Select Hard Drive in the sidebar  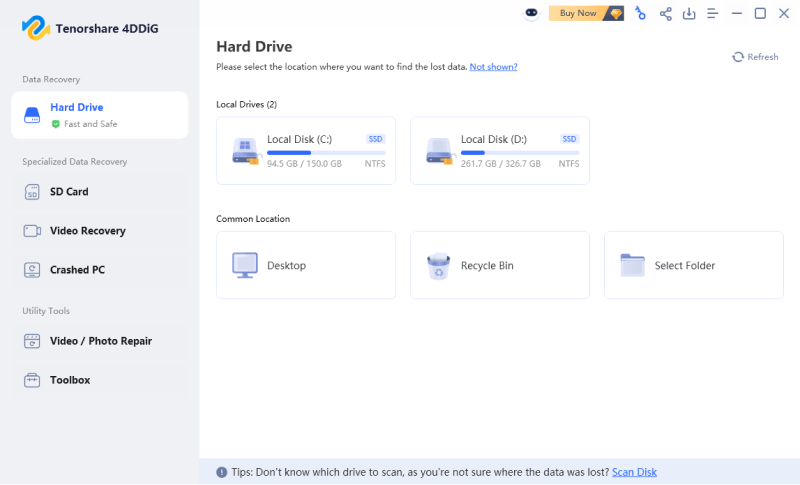[x=99, y=115]
